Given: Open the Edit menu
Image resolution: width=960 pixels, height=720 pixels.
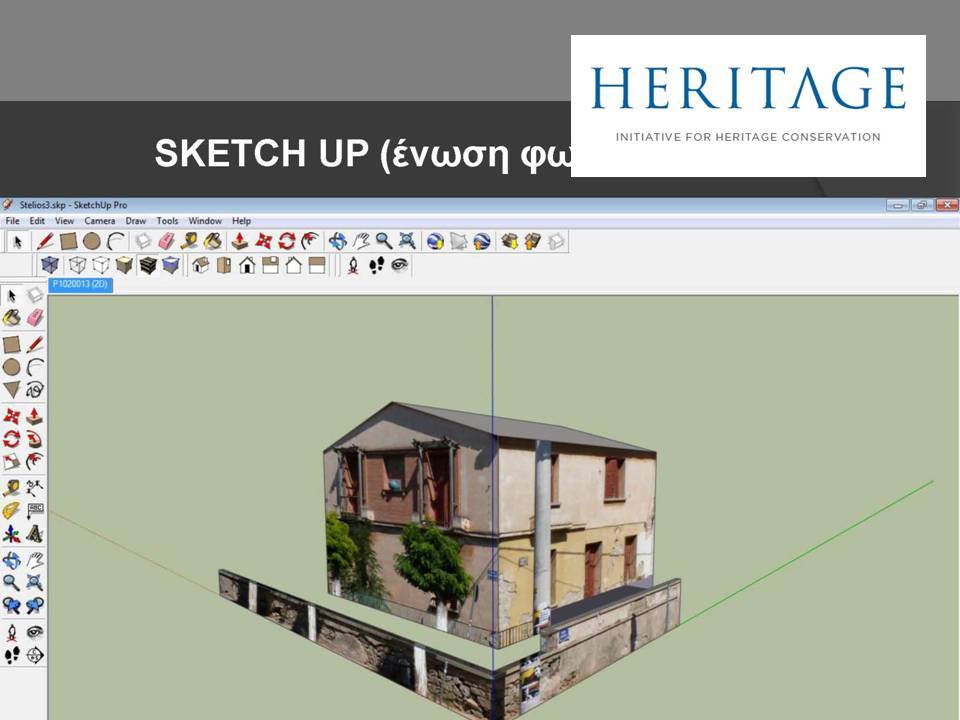Looking at the screenshot, I should pyautogui.click(x=37, y=221).
